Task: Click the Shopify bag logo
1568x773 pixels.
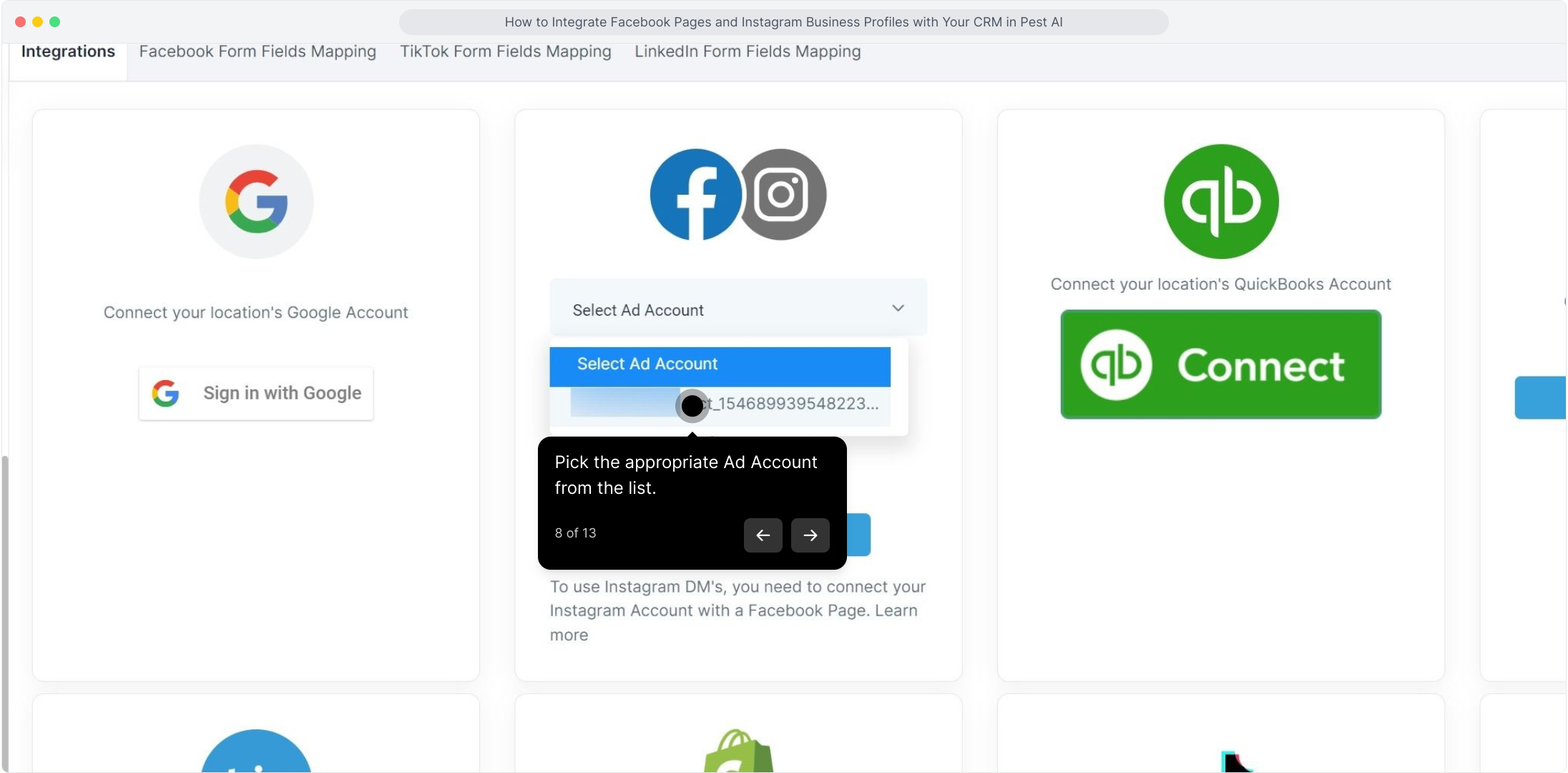Action: pyautogui.click(x=738, y=750)
